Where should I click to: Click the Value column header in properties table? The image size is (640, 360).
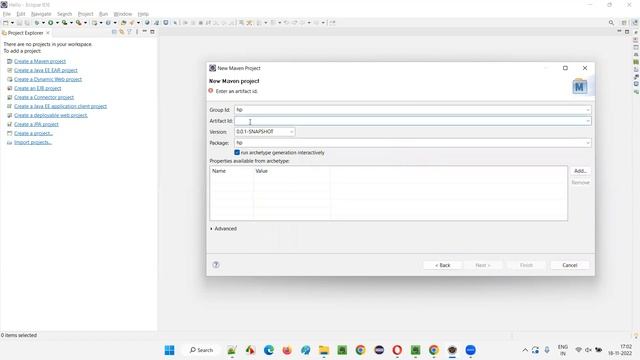[x=291, y=171]
